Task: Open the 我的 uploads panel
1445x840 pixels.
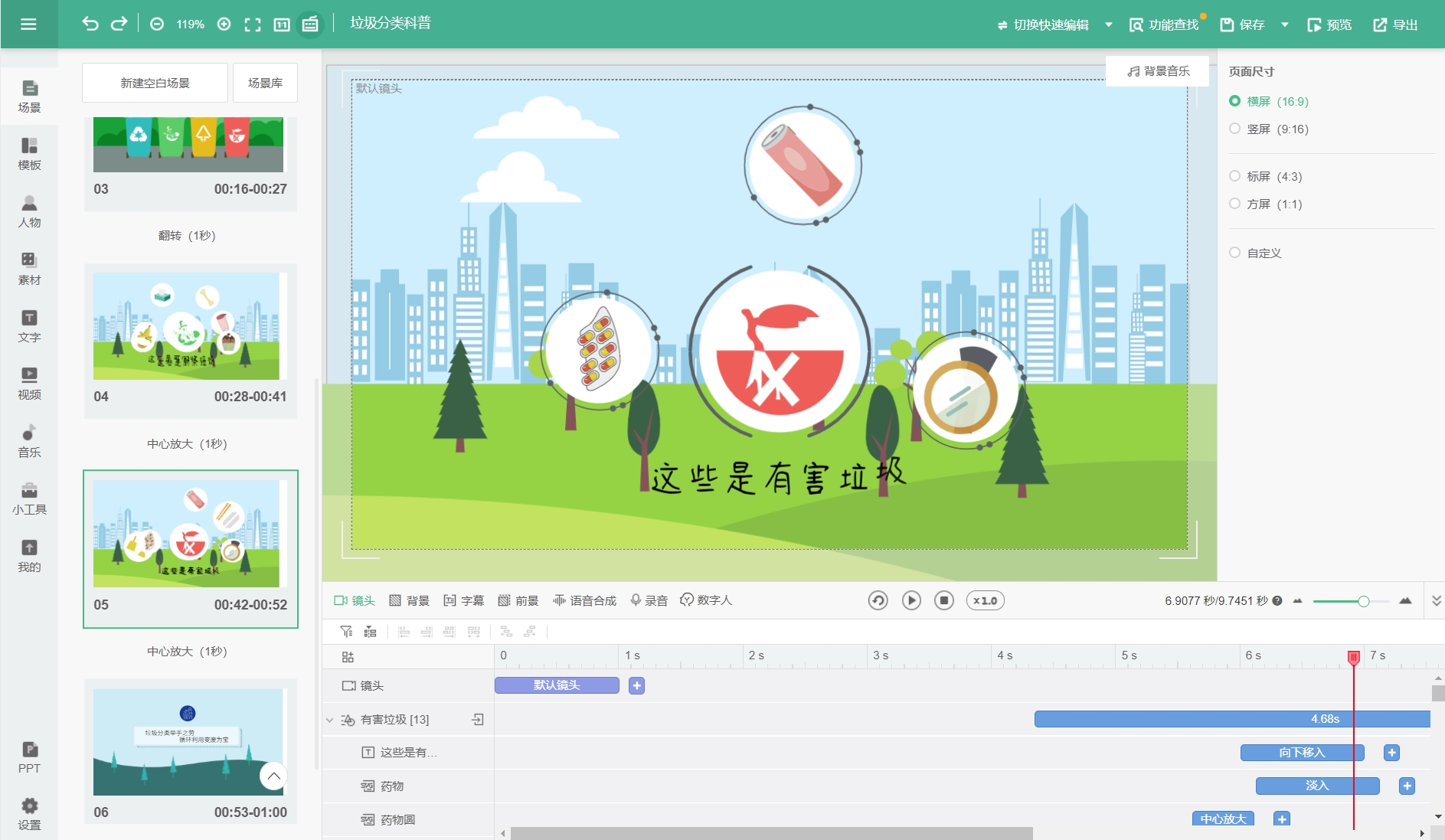Action: 29,556
